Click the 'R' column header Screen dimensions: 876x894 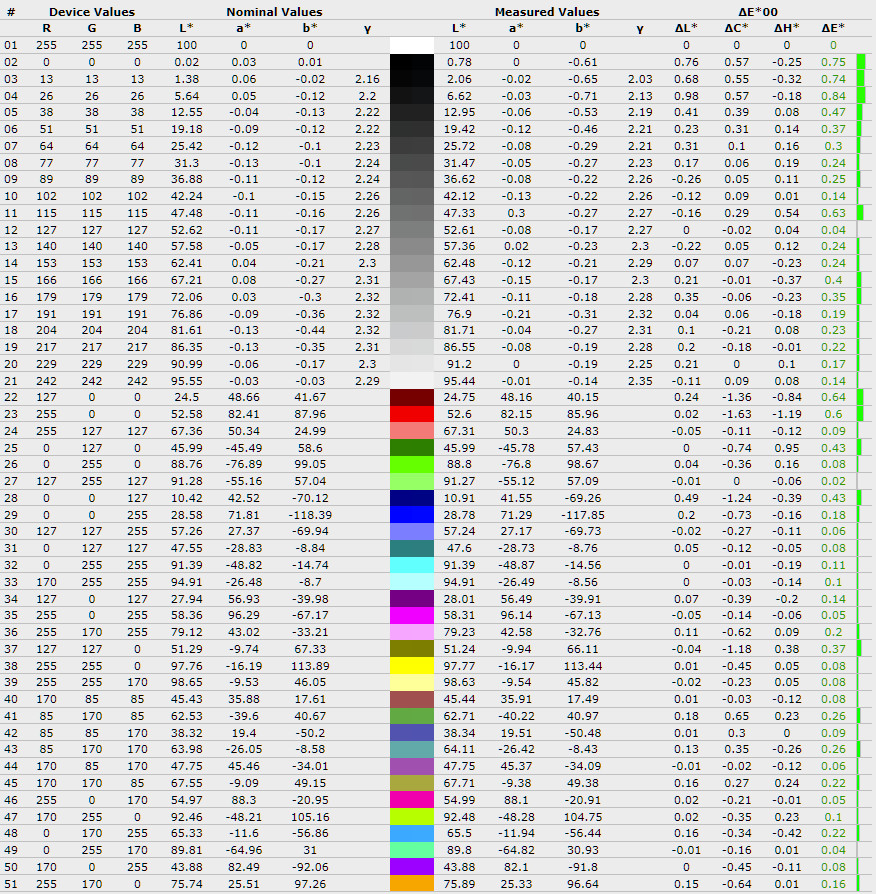point(46,28)
